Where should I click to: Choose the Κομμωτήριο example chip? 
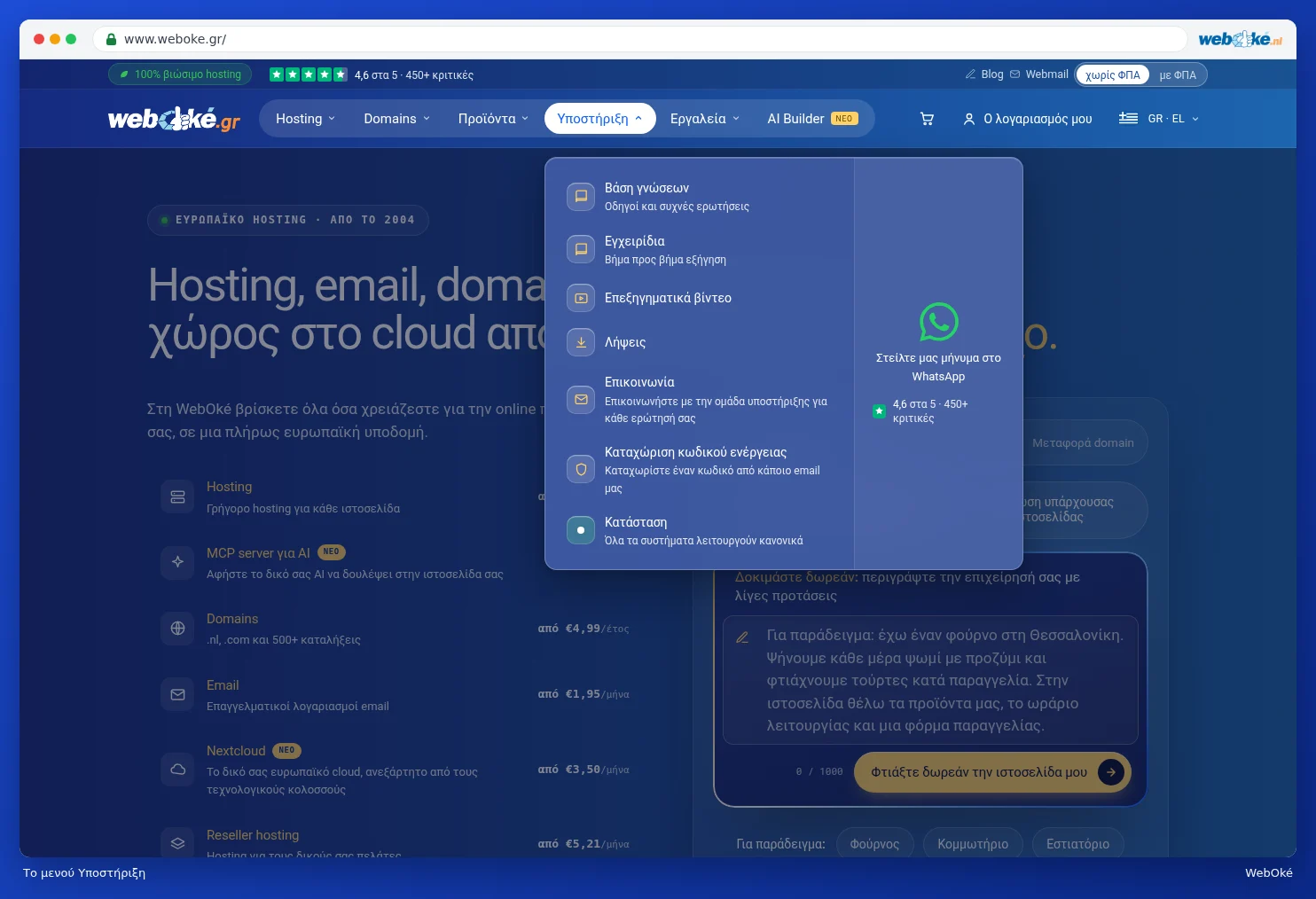click(973, 844)
